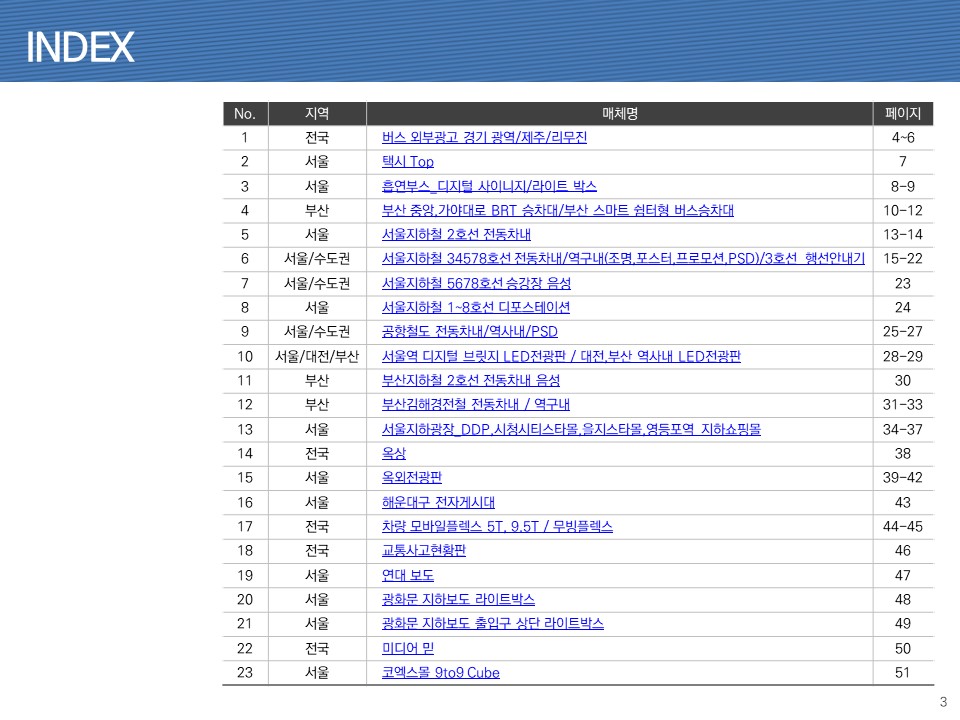Click the 페이지 column header
The height and width of the screenshot is (720, 960).
pos(903,114)
